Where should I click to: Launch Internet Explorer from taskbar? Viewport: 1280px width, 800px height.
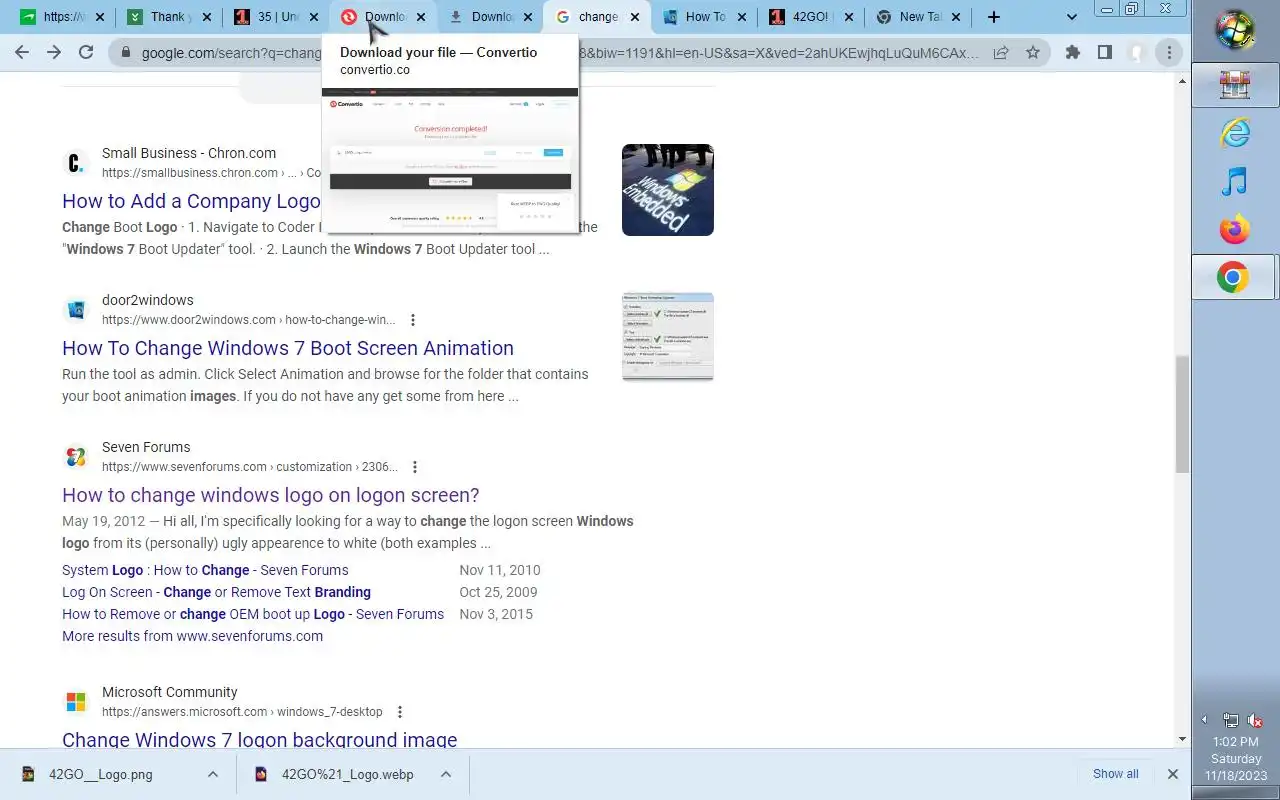click(1235, 133)
